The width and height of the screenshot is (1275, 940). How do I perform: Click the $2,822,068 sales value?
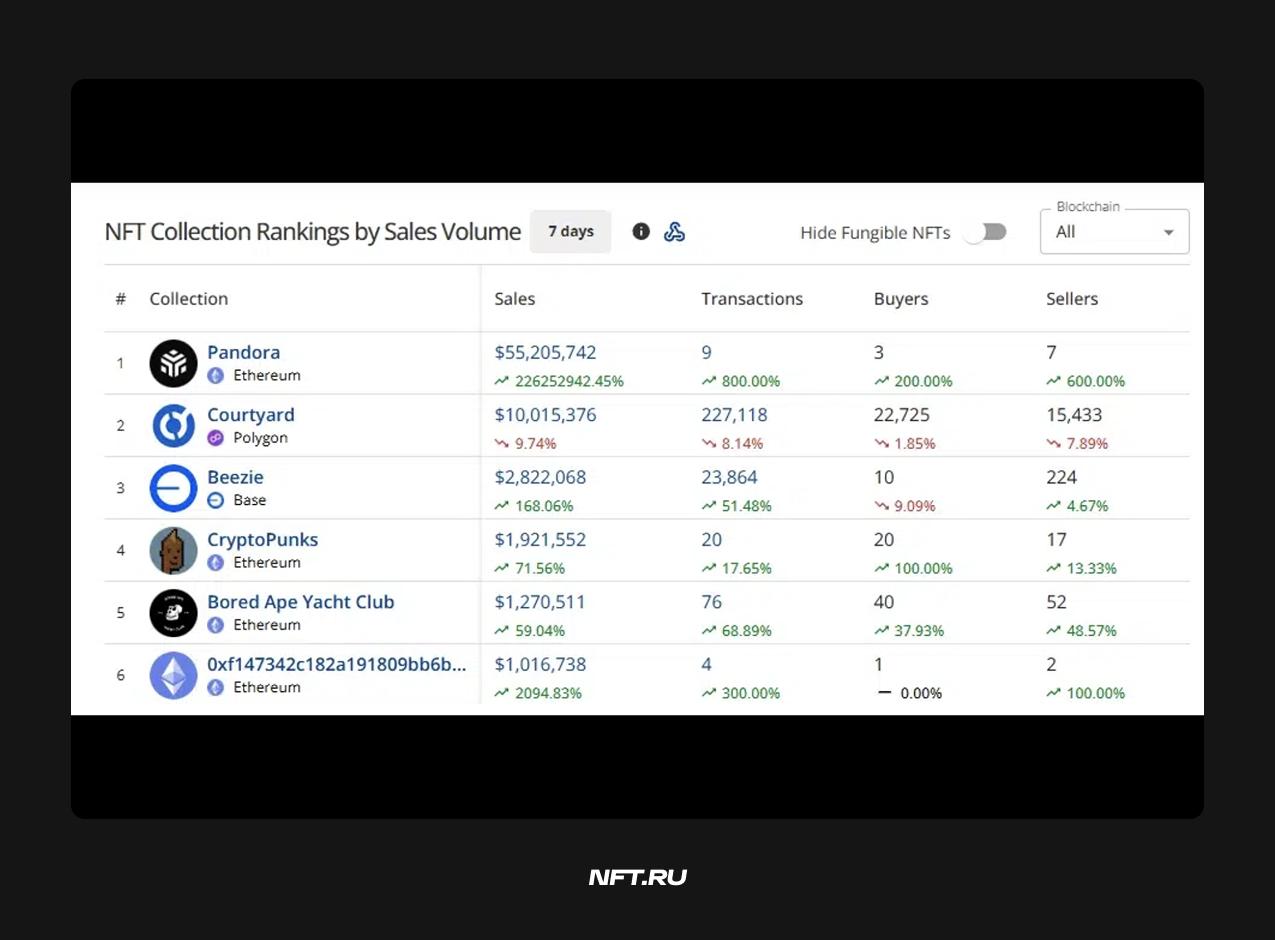[540, 477]
